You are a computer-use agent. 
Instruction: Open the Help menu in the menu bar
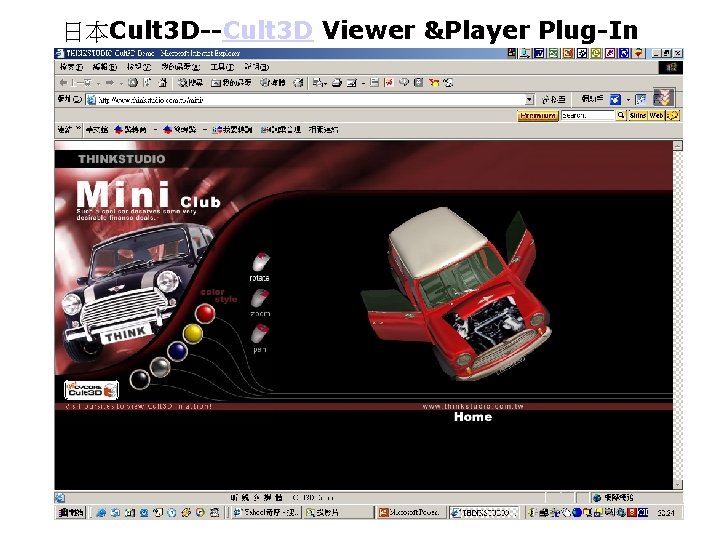coord(256,67)
